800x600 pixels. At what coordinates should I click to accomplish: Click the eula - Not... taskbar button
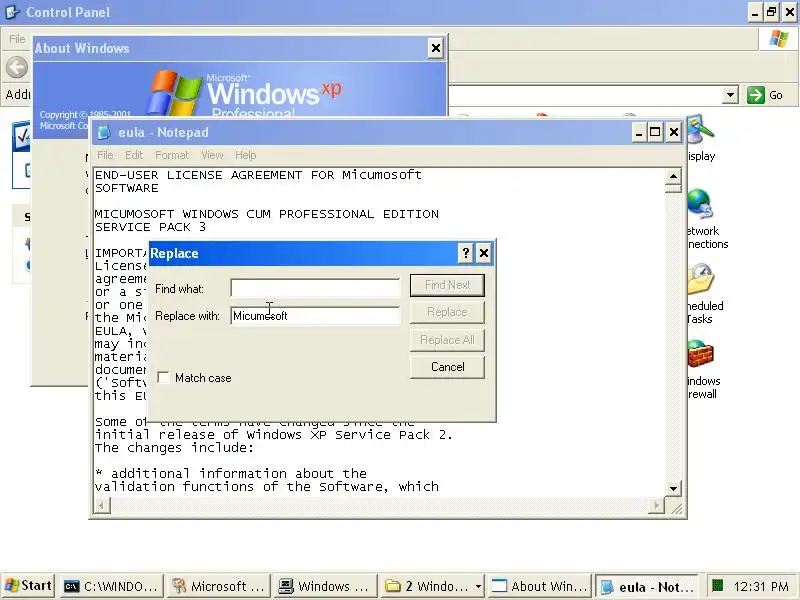pyautogui.click(x=647, y=587)
